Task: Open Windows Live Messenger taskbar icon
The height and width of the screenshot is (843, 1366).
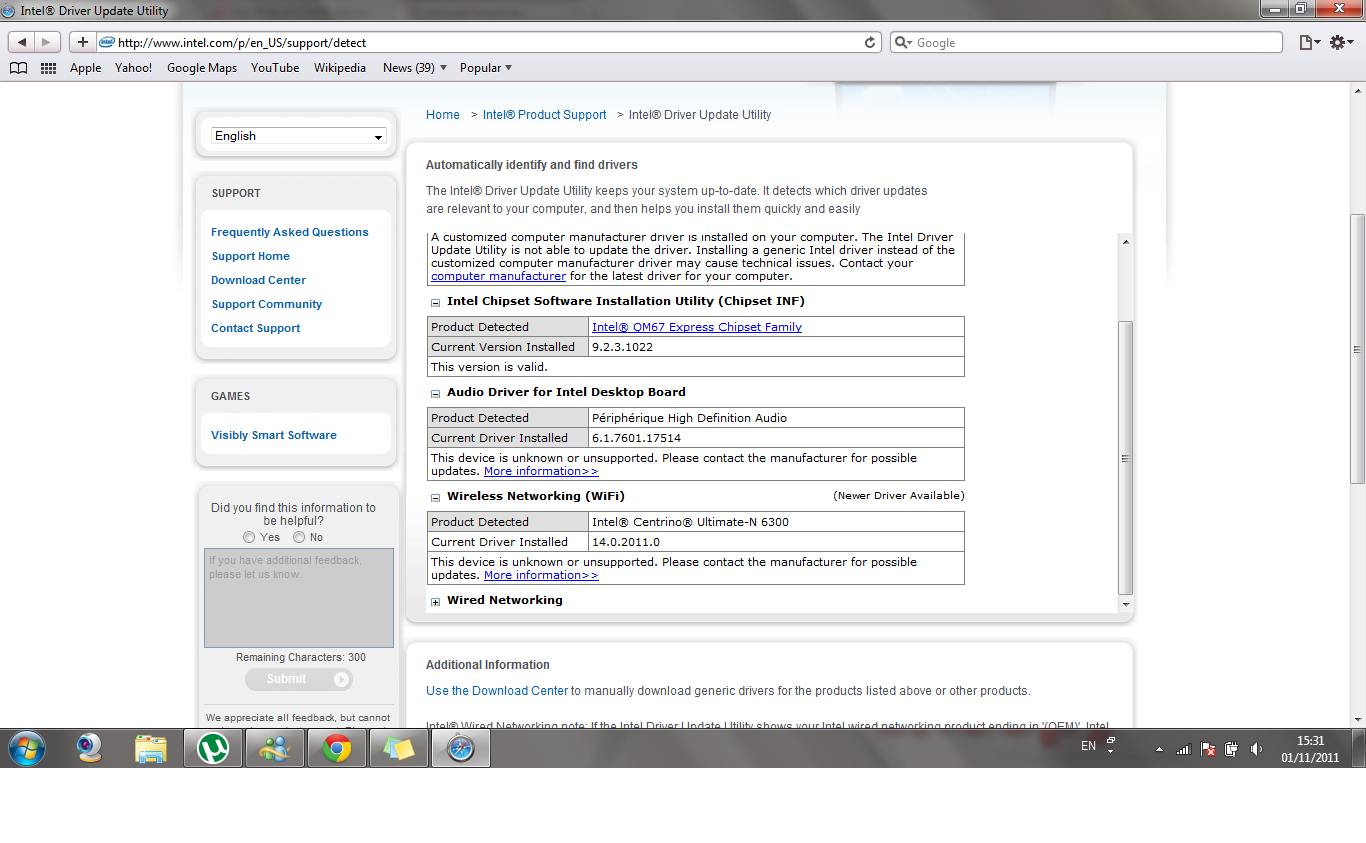Action: [x=275, y=748]
